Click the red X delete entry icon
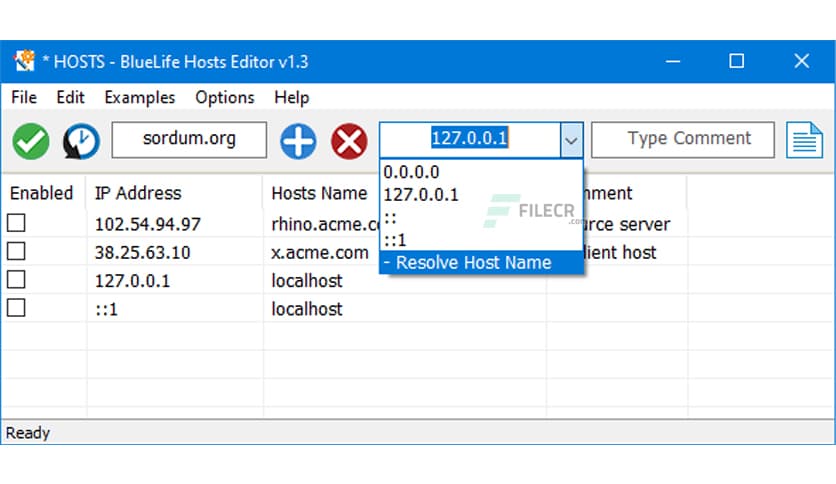 pos(349,141)
